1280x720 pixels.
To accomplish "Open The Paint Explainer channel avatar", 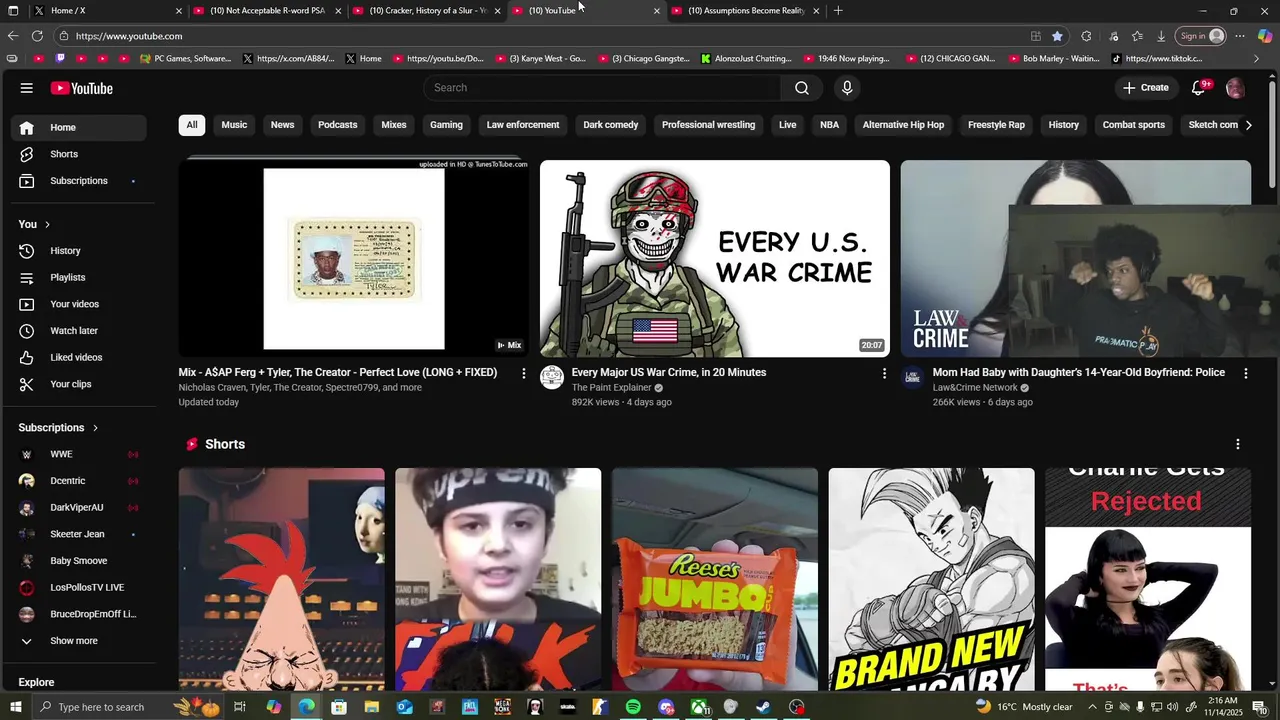I will tap(552, 377).
